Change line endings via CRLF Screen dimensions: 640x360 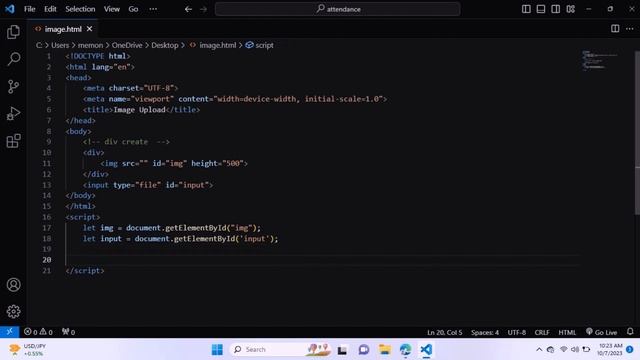click(x=542, y=332)
